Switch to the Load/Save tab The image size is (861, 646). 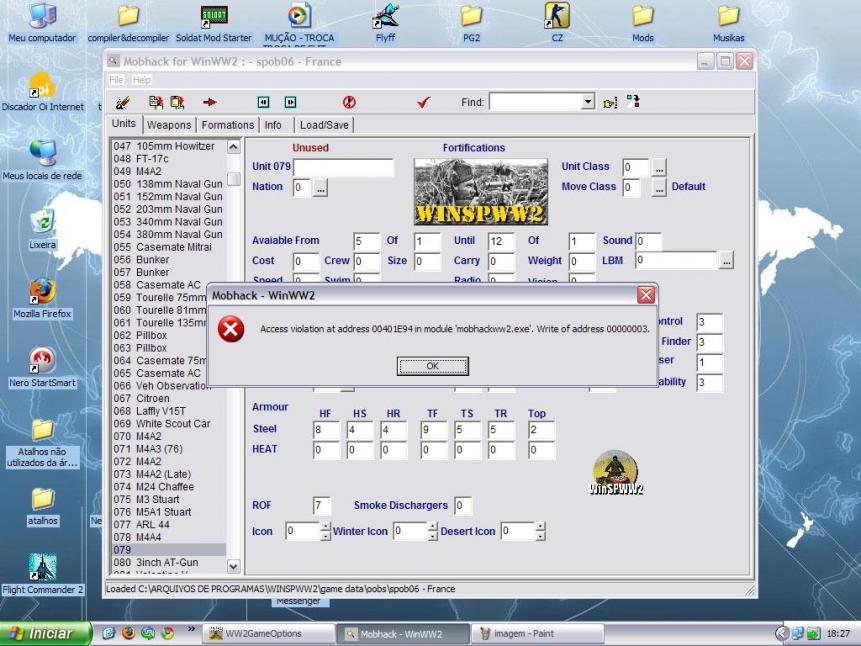click(x=324, y=125)
